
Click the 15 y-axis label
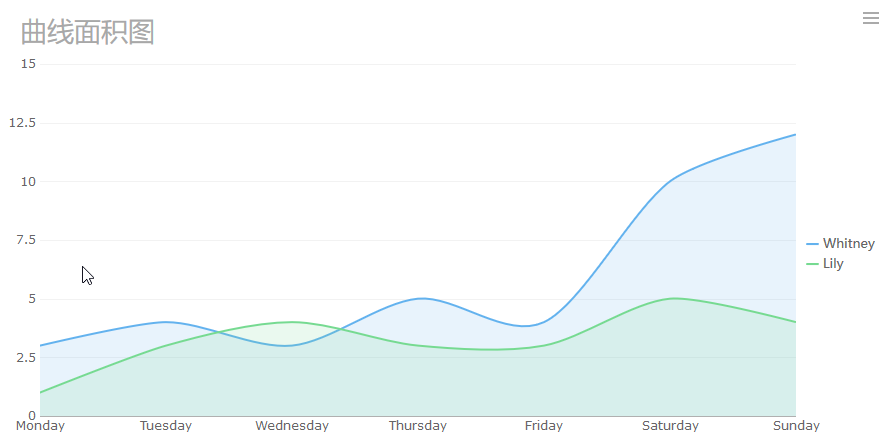(28, 64)
